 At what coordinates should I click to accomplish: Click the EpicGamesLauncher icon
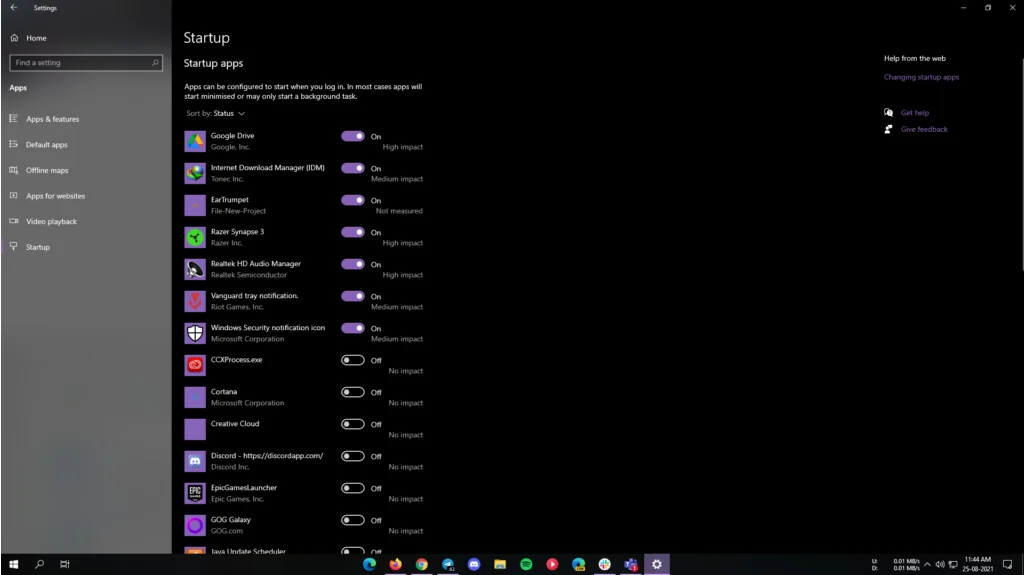[194, 493]
